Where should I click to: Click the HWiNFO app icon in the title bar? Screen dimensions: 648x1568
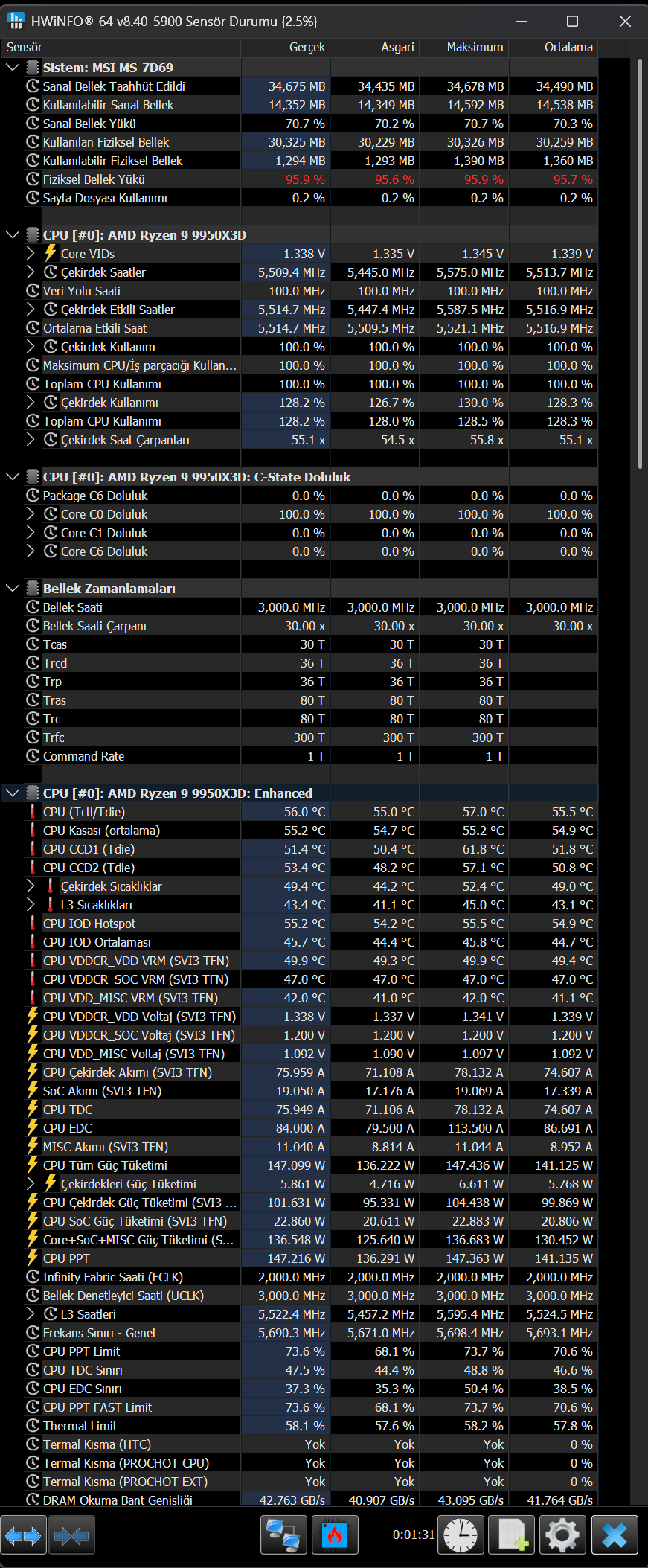16,21
